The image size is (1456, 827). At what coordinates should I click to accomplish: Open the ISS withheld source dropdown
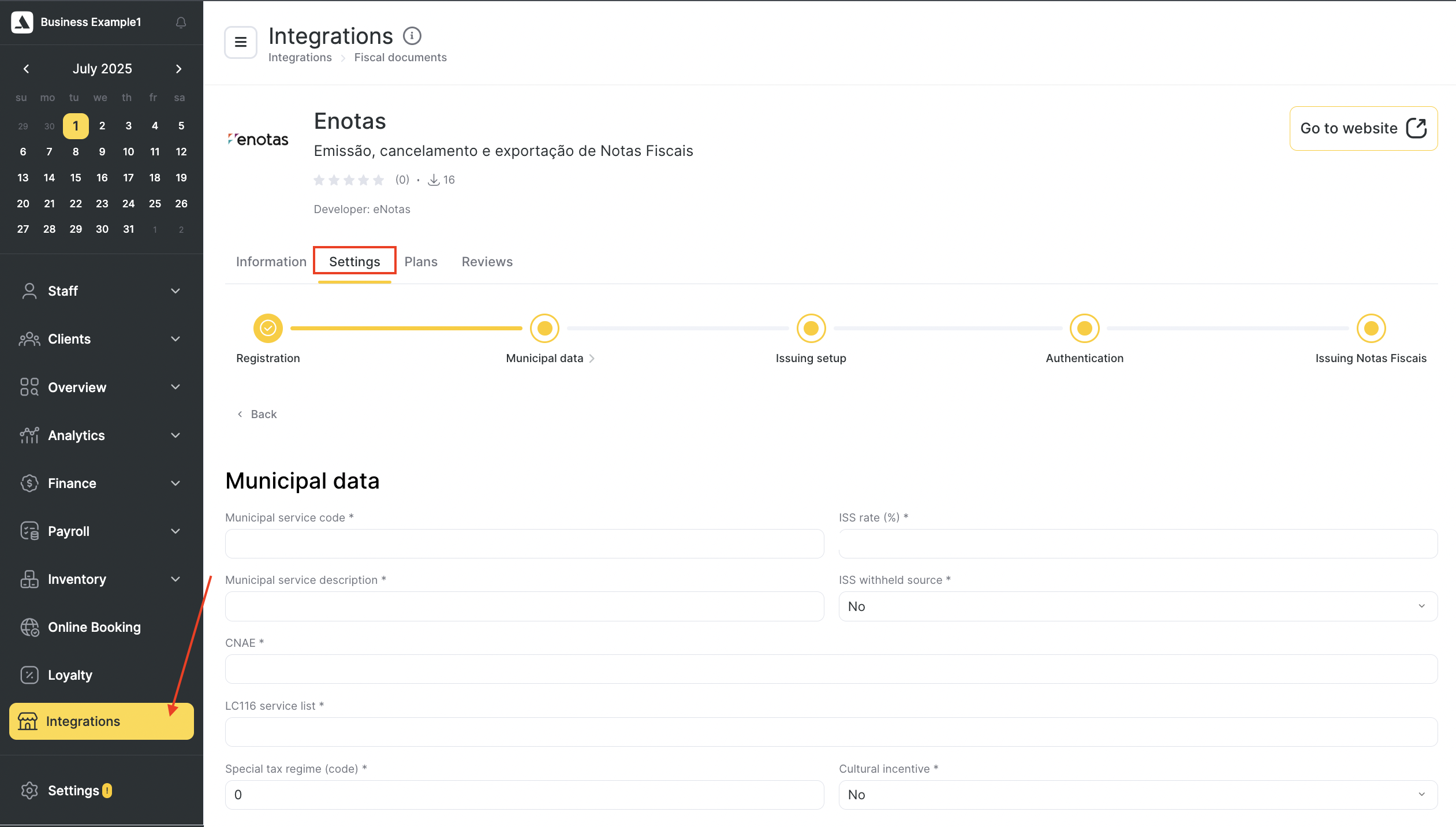pyautogui.click(x=1138, y=606)
